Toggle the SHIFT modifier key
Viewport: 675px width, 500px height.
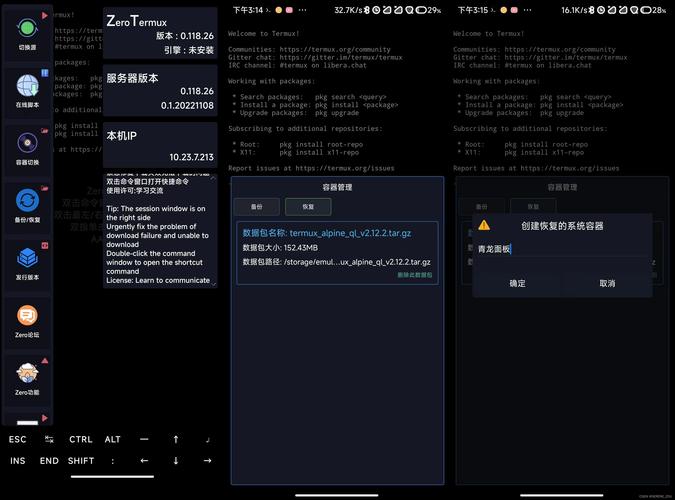click(81, 461)
